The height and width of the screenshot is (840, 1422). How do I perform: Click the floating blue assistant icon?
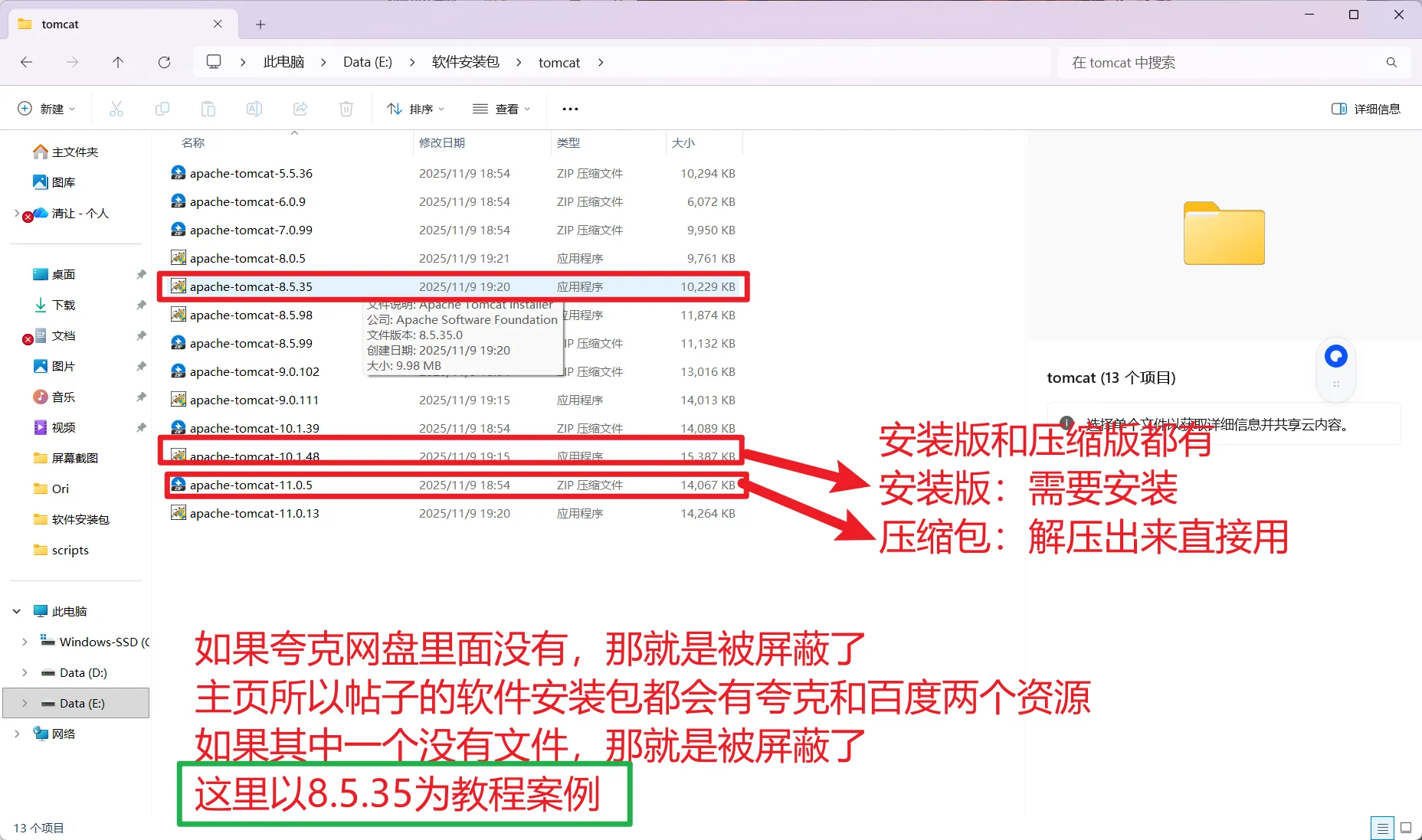[1336, 356]
